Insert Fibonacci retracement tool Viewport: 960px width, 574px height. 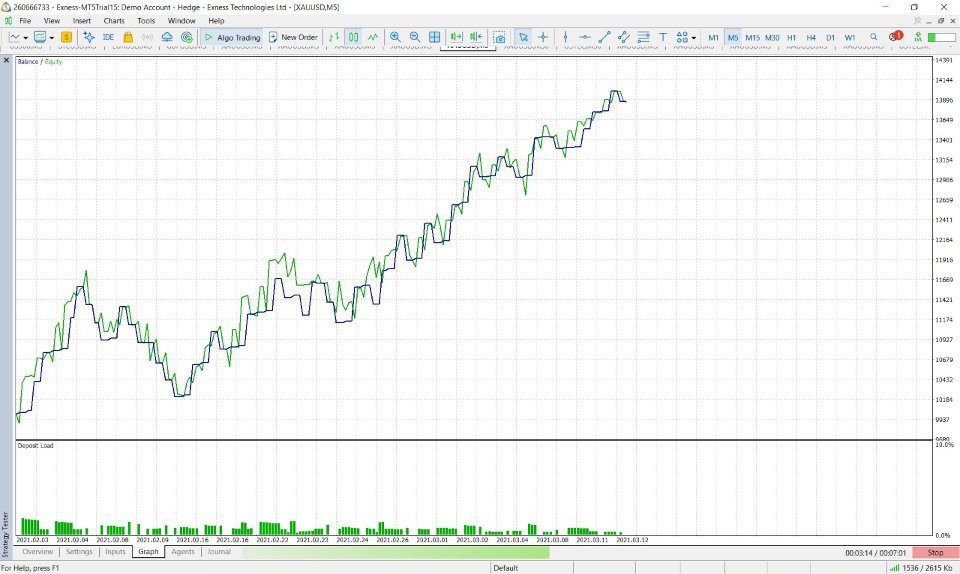coord(643,37)
